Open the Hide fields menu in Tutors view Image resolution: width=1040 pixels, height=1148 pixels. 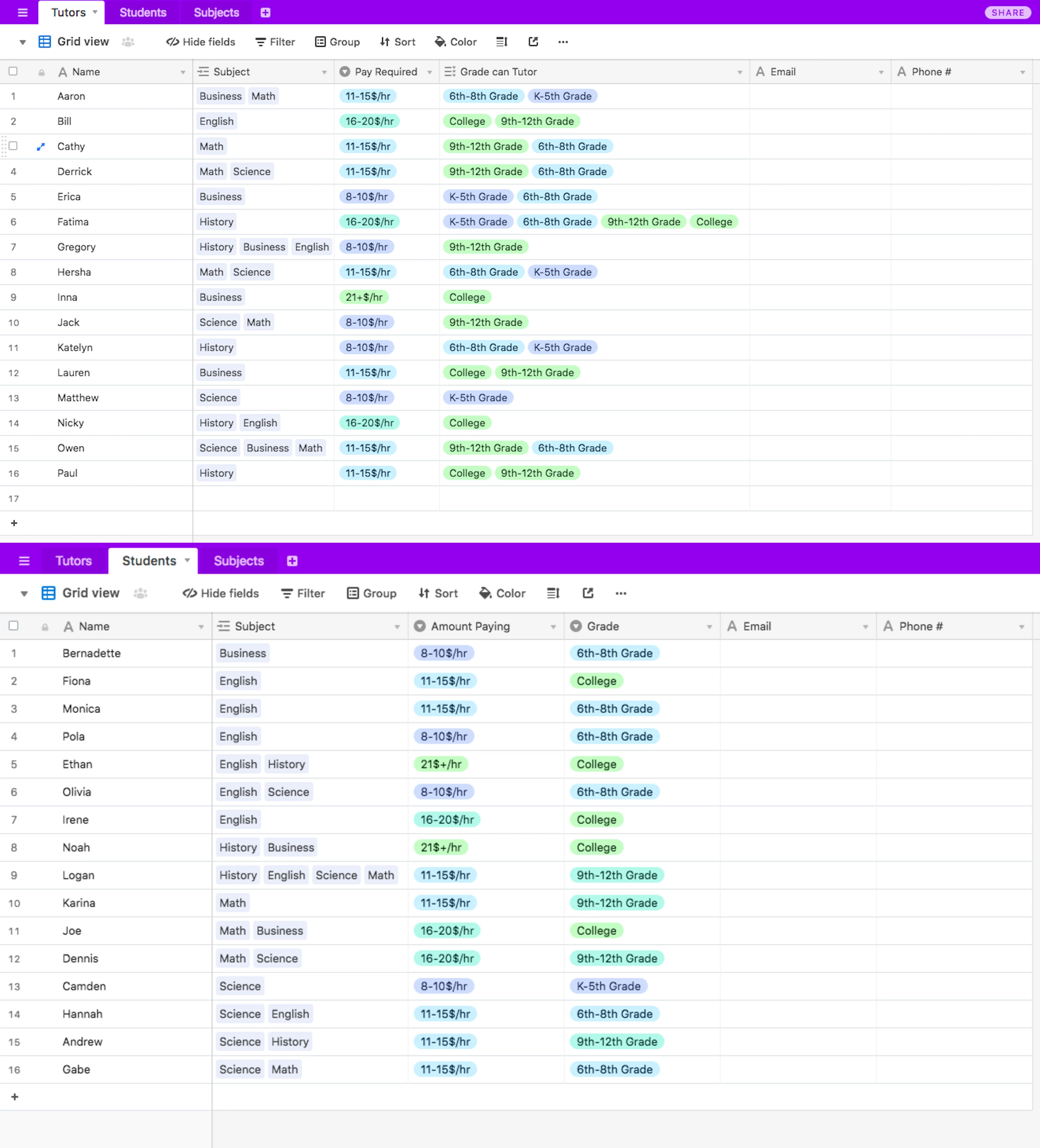click(200, 41)
